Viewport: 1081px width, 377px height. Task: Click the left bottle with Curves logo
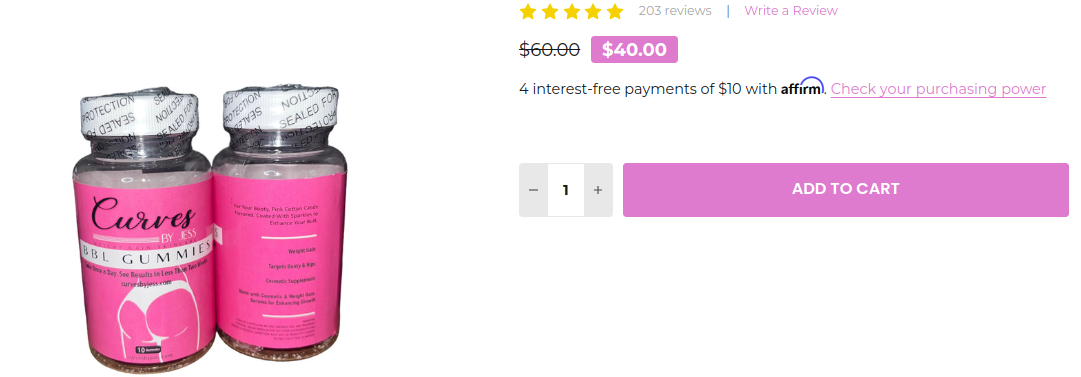point(143,232)
